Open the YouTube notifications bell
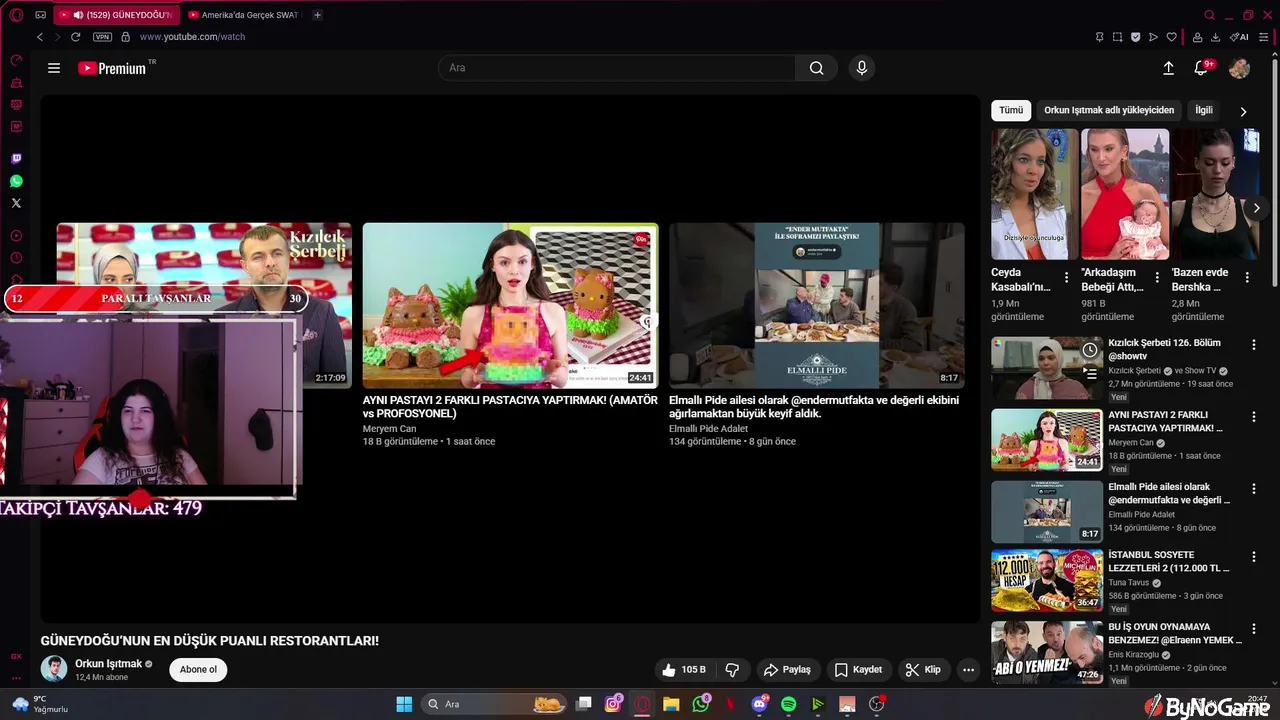The height and width of the screenshot is (720, 1280). 1201,68
